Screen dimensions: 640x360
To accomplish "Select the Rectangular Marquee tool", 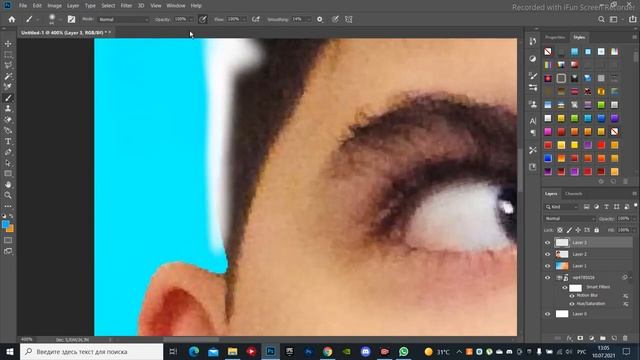I will click(8, 54).
